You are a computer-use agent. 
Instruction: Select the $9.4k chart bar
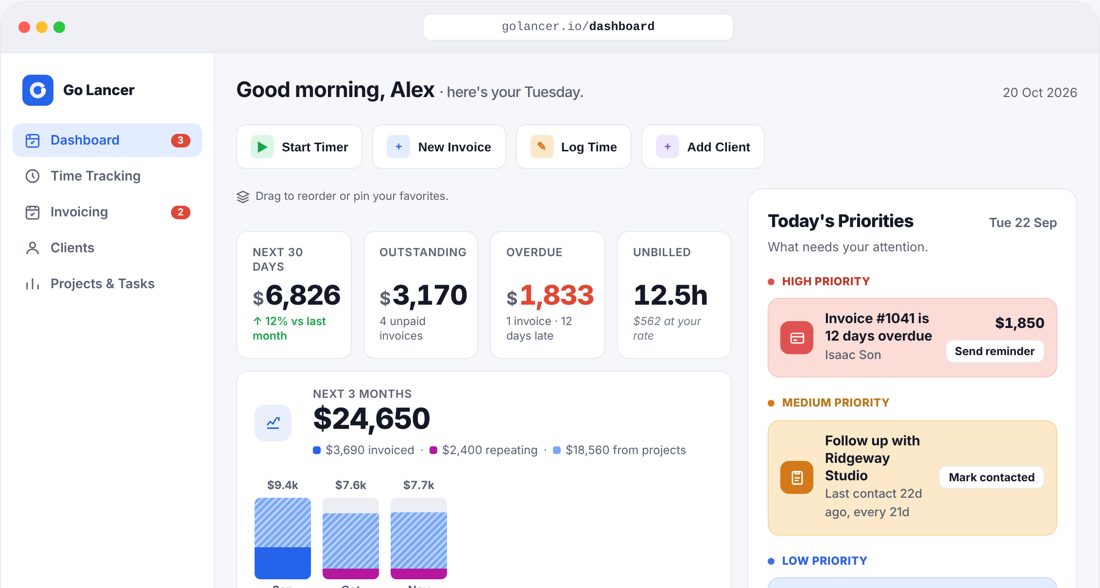point(283,538)
